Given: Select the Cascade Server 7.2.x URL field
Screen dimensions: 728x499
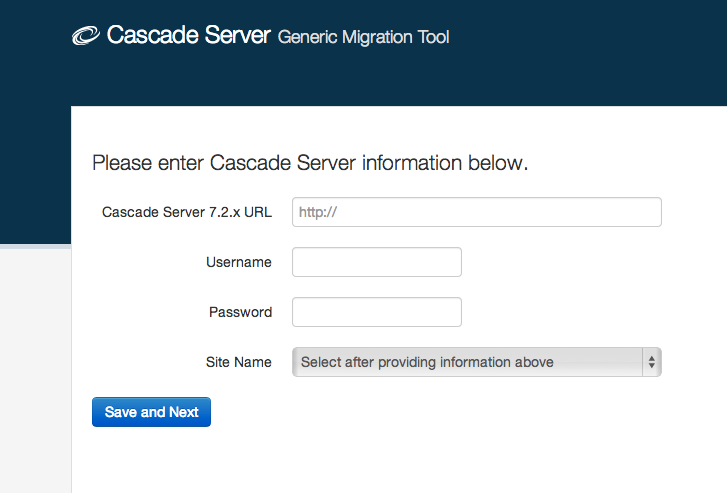Looking at the screenshot, I should [x=477, y=212].
